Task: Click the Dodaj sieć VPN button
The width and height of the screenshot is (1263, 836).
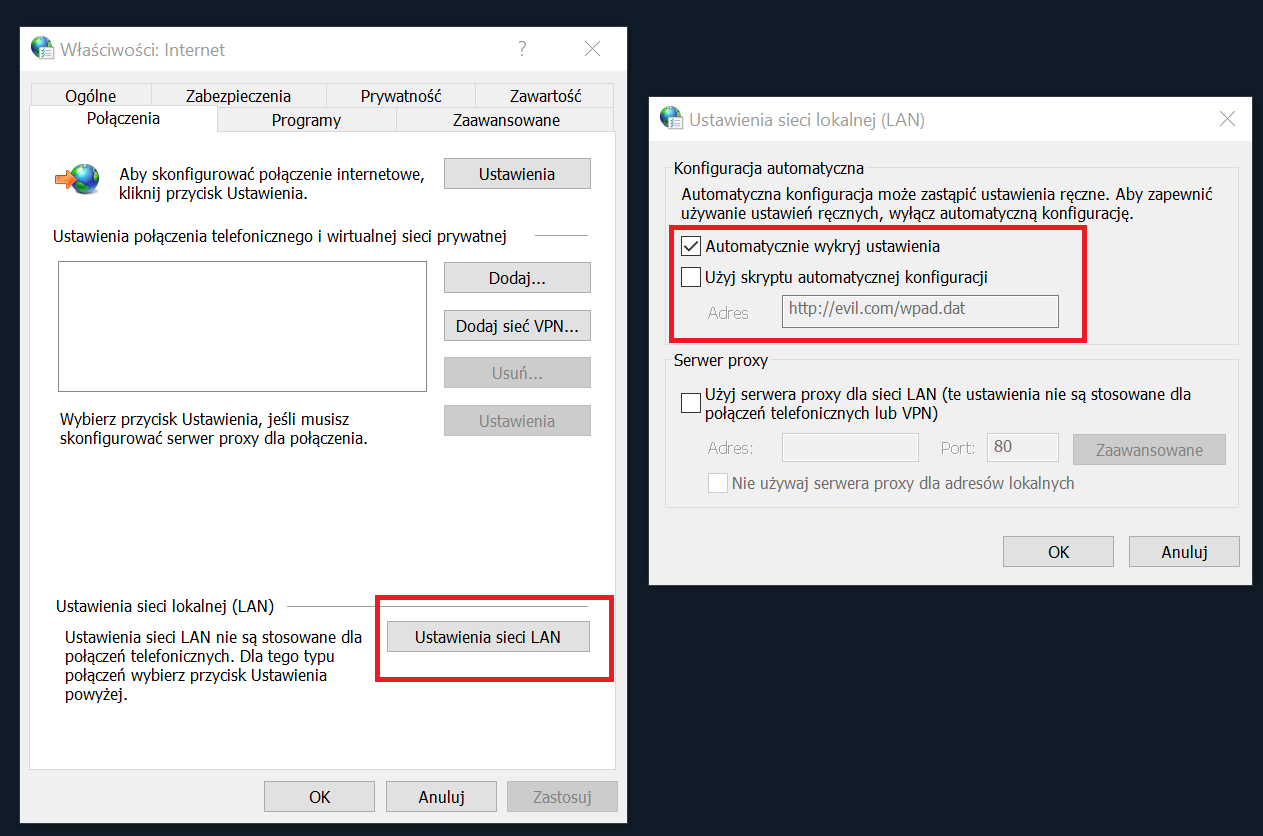Action: [517, 325]
